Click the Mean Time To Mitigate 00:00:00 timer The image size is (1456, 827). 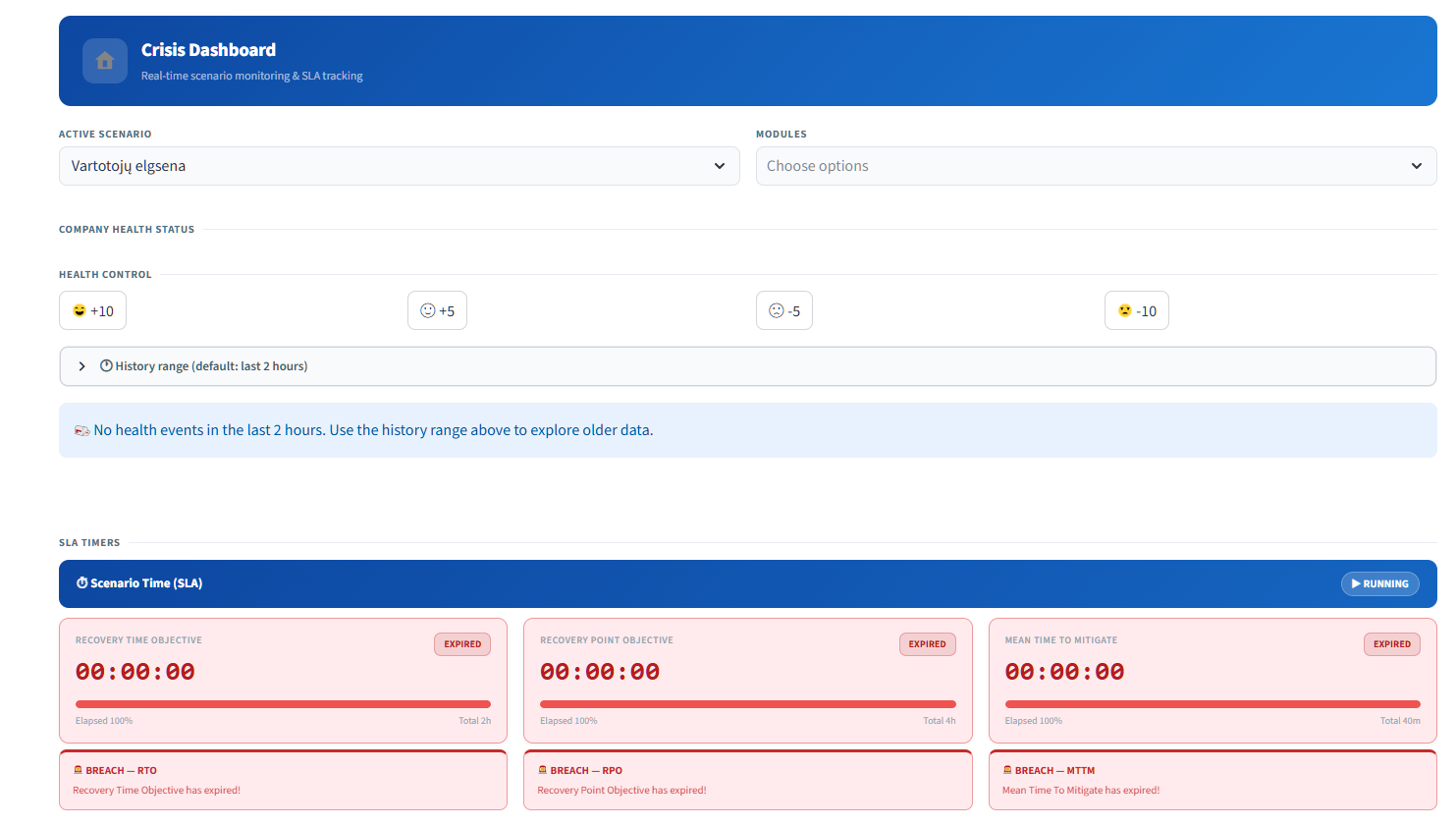[x=1065, y=672]
